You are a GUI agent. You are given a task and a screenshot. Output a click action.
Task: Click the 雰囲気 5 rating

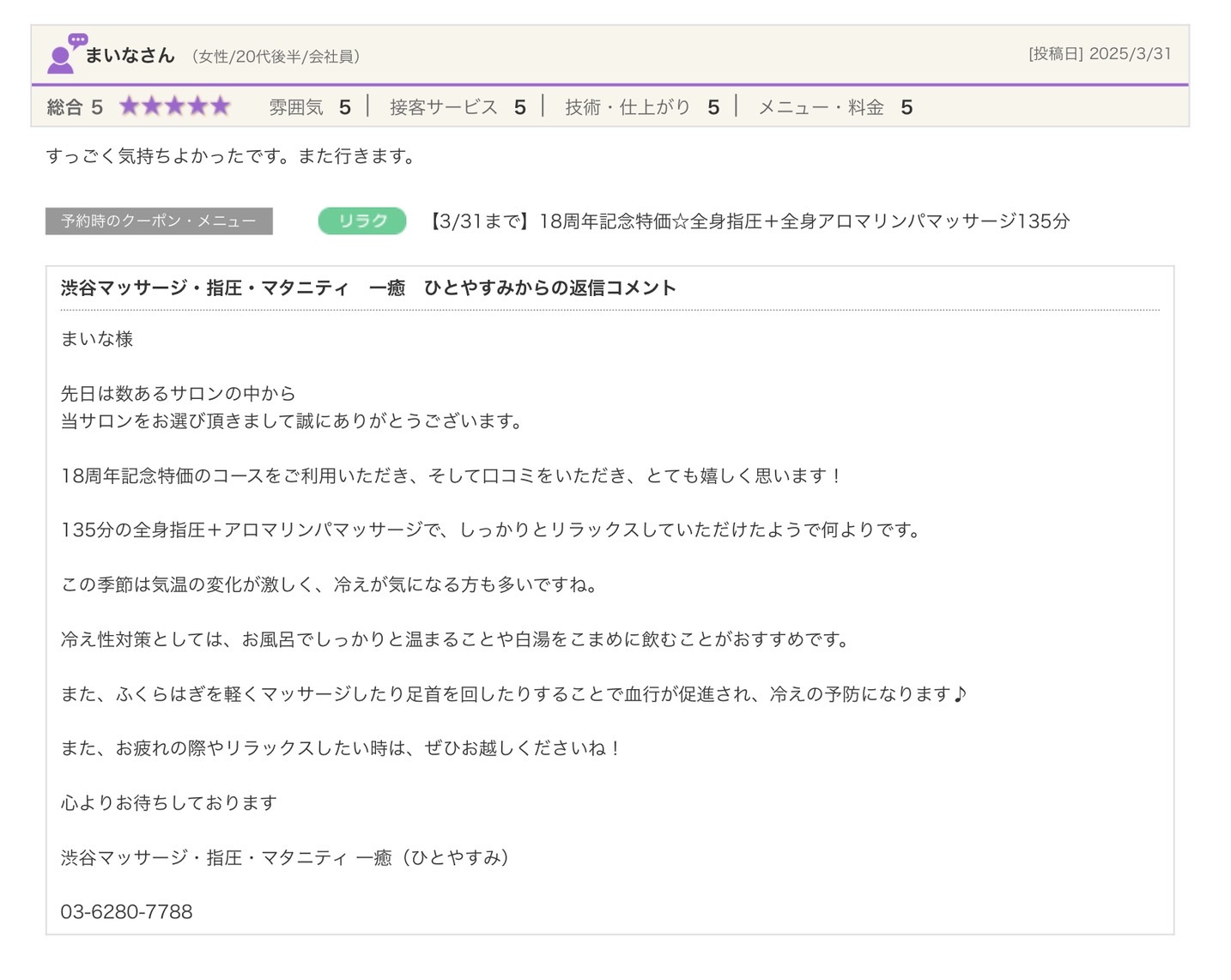310,107
